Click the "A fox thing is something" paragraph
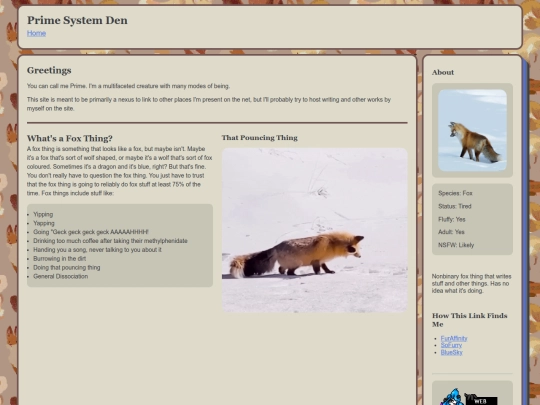The width and height of the screenshot is (540, 405). coord(120,171)
